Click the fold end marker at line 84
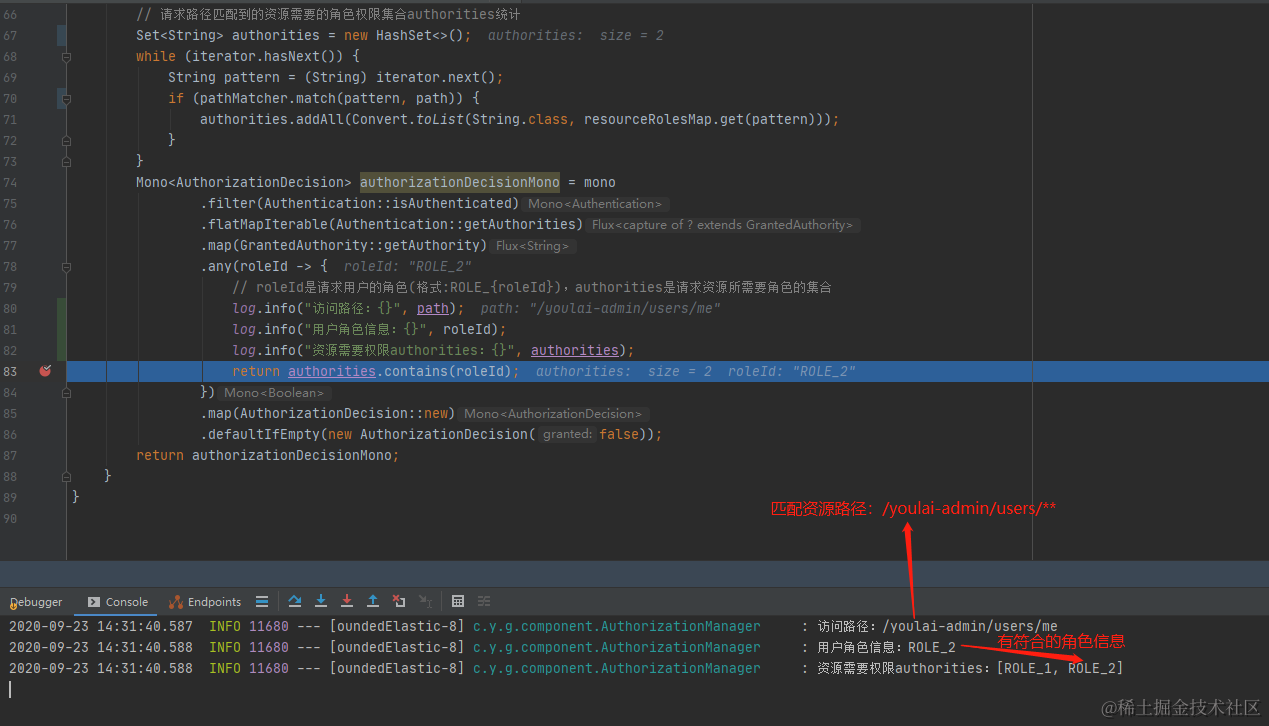This screenshot has height=726, width=1269. coord(66,393)
